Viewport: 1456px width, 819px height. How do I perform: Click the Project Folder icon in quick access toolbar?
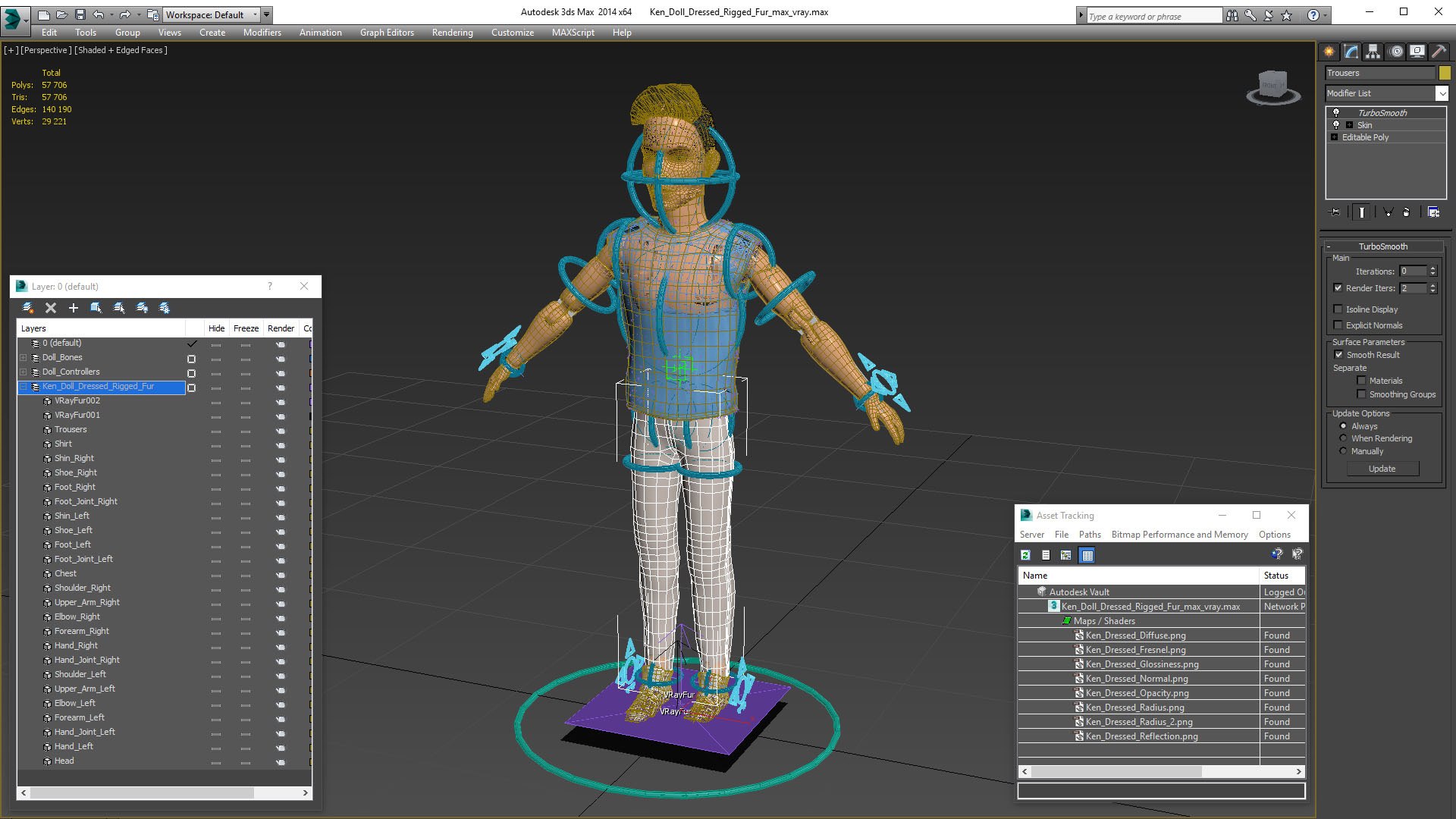(x=153, y=14)
